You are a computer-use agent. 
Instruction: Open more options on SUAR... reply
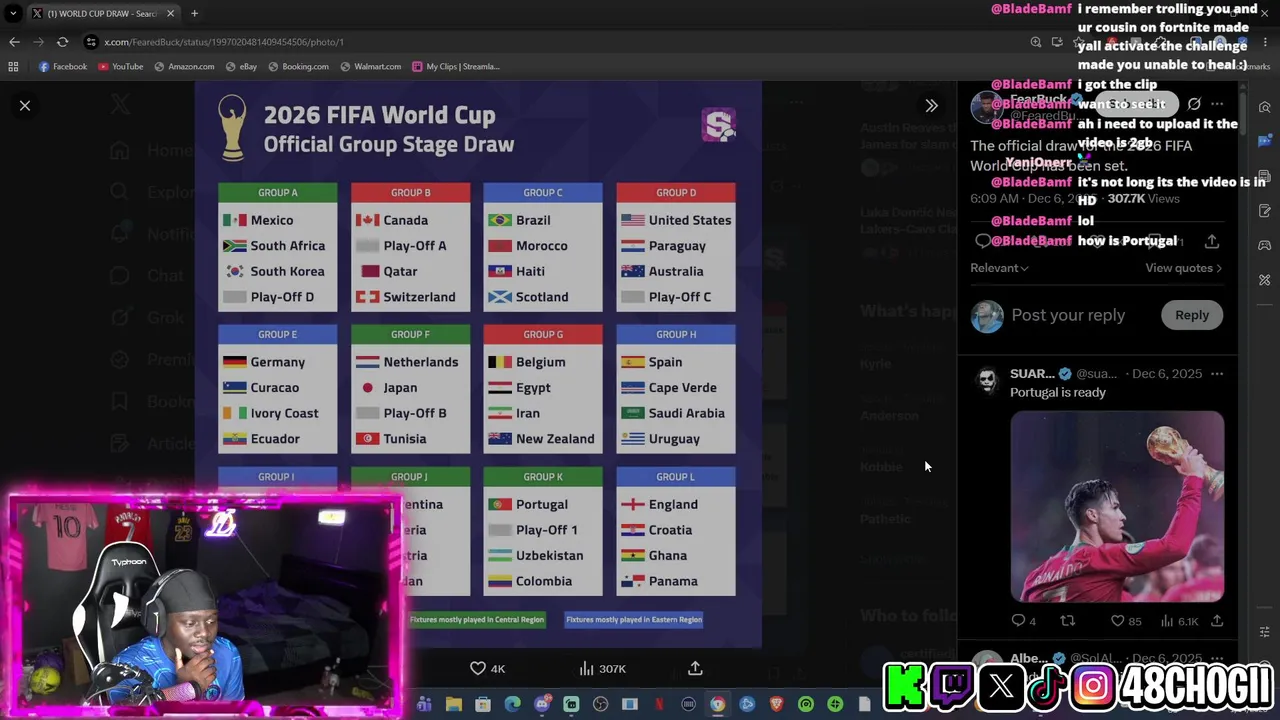[x=1217, y=374]
